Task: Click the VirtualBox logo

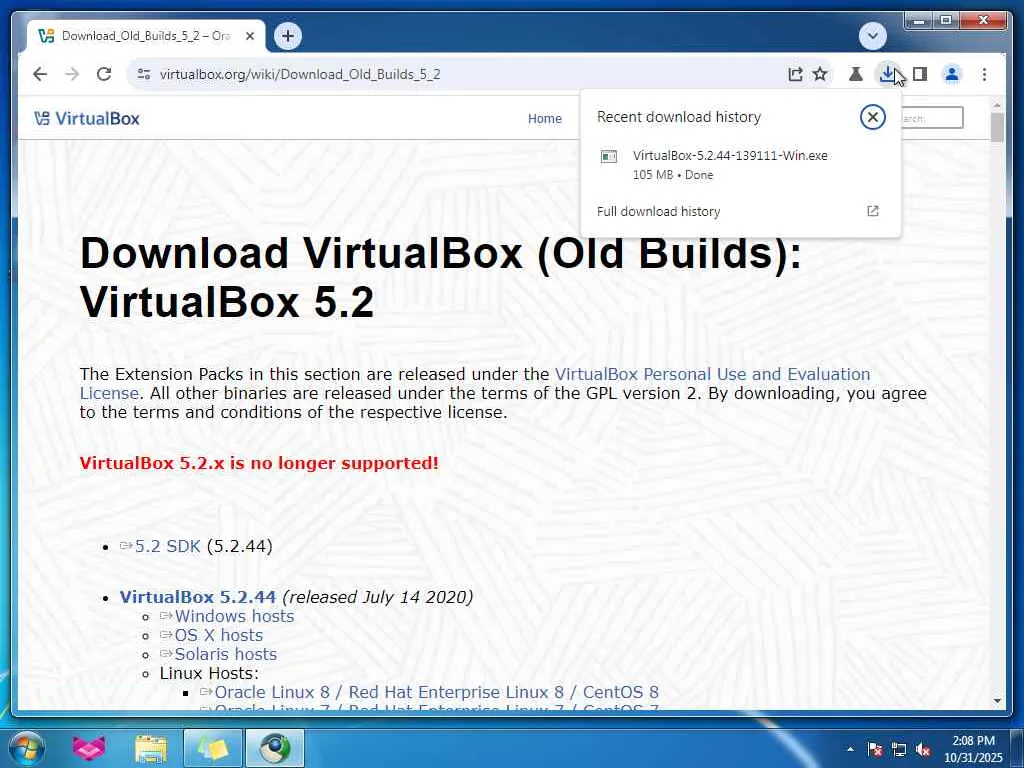Action: [x=87, y=118]
